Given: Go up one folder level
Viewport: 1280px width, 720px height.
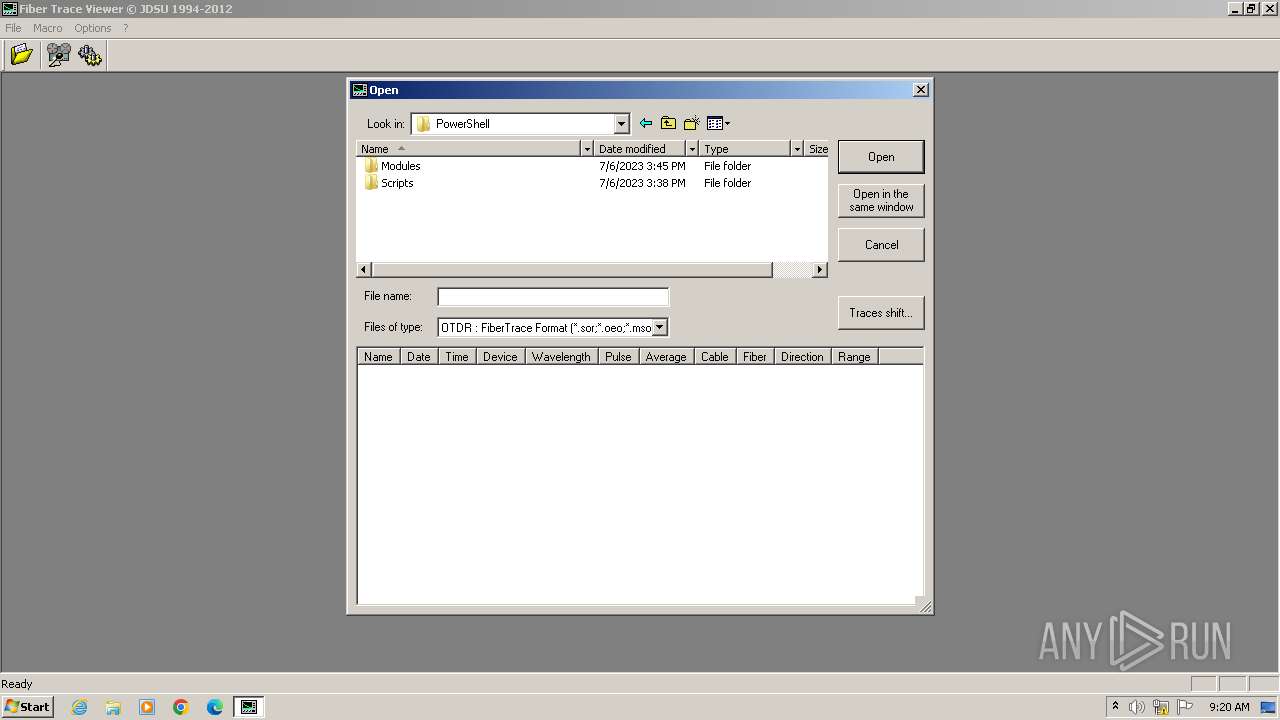Looking at the screenshot, I should click(x=668, y=123).
